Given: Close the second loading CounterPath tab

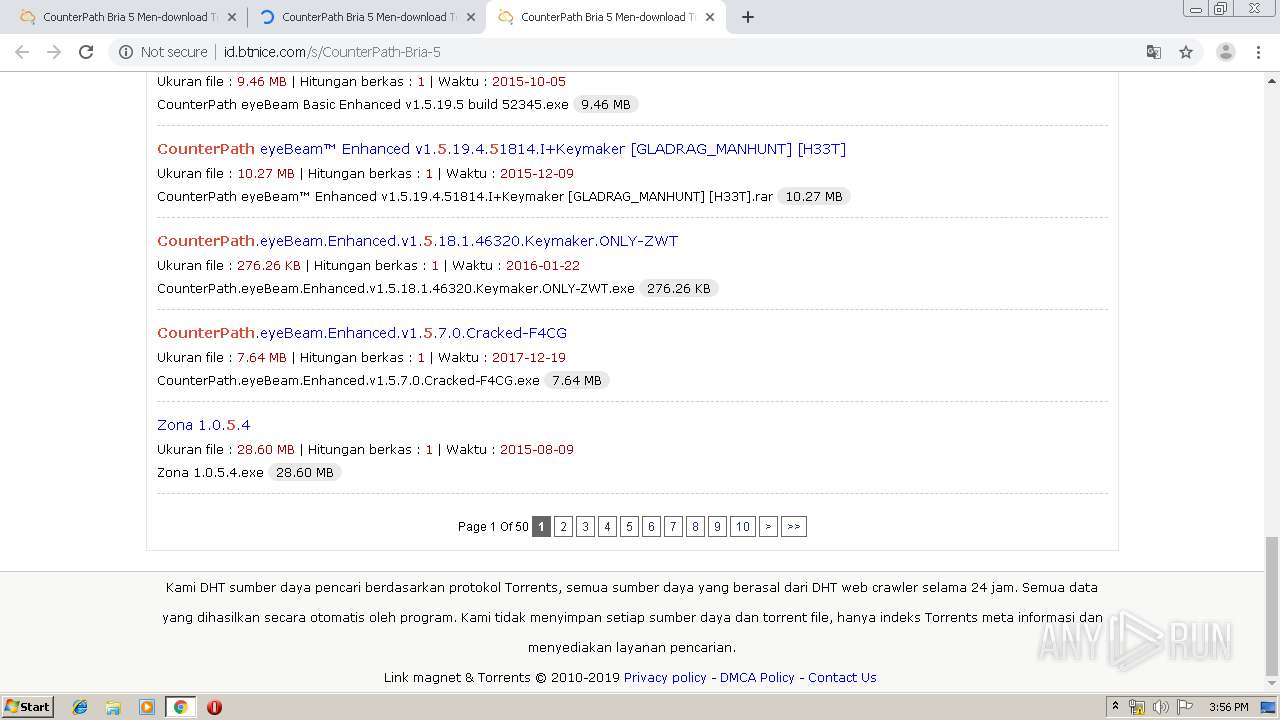Looking at the screenshot, I should (471, 17).
